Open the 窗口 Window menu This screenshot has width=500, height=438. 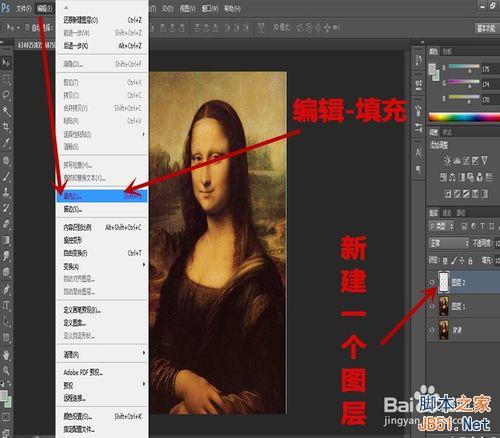coord(209,8)
